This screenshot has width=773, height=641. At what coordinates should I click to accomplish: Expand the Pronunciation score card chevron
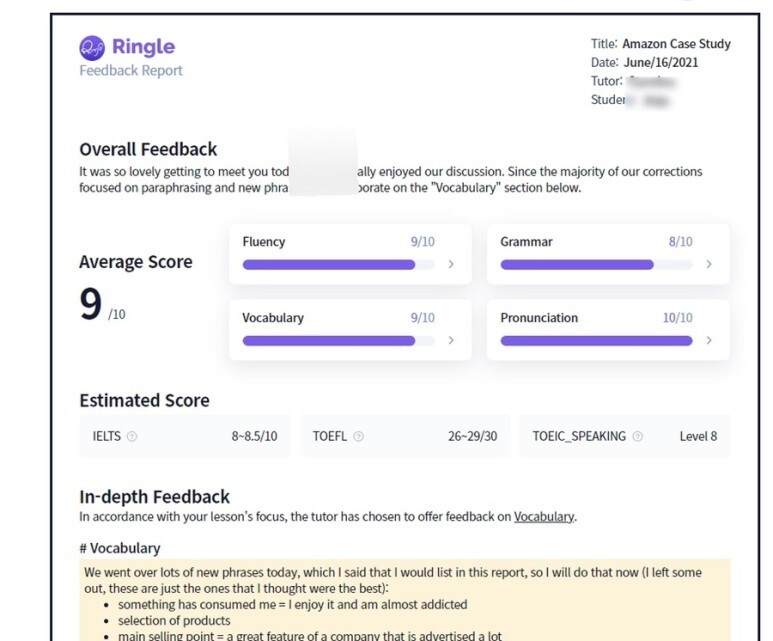coord(709,340)
